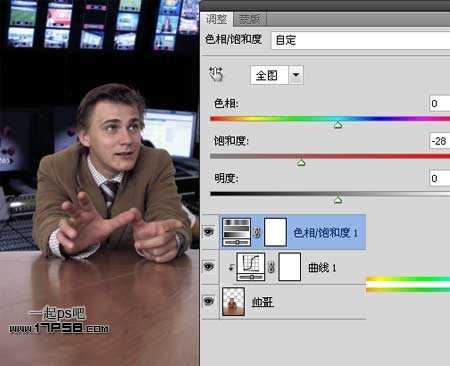
Task: Toggle visibility of the 帅哥 layer
Action: click(209, 301)
